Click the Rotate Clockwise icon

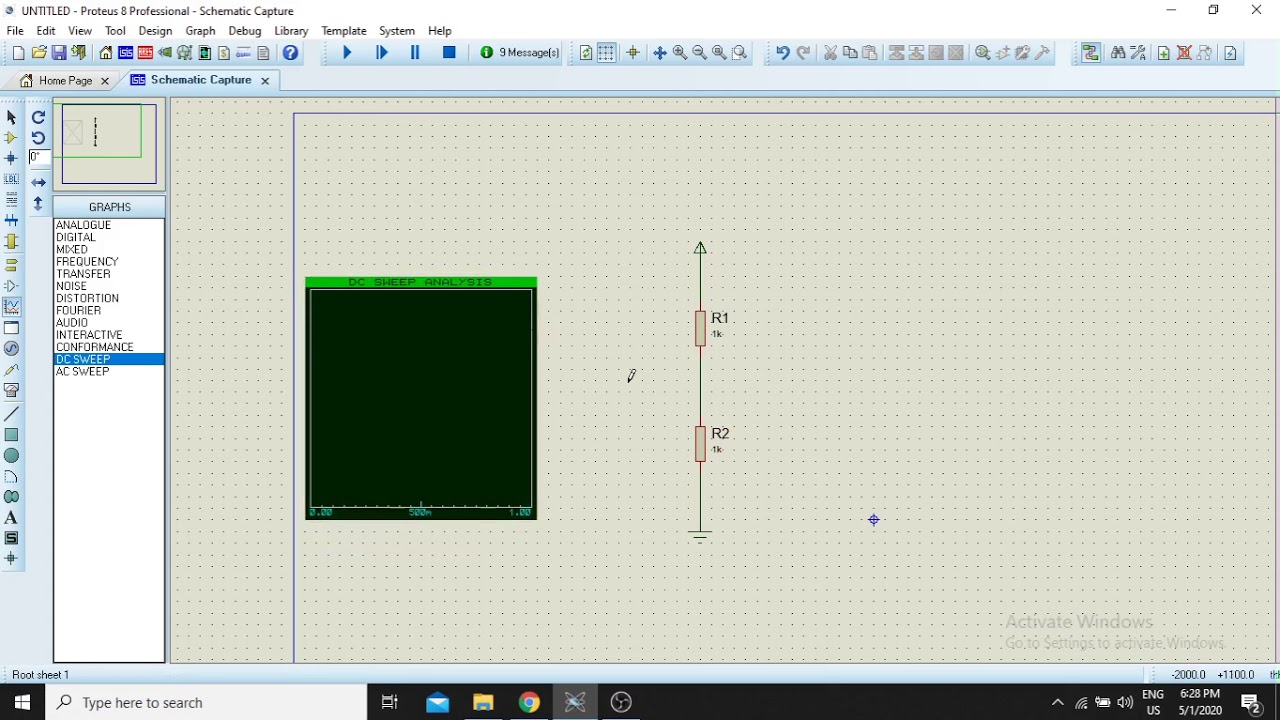pos(38,117)
